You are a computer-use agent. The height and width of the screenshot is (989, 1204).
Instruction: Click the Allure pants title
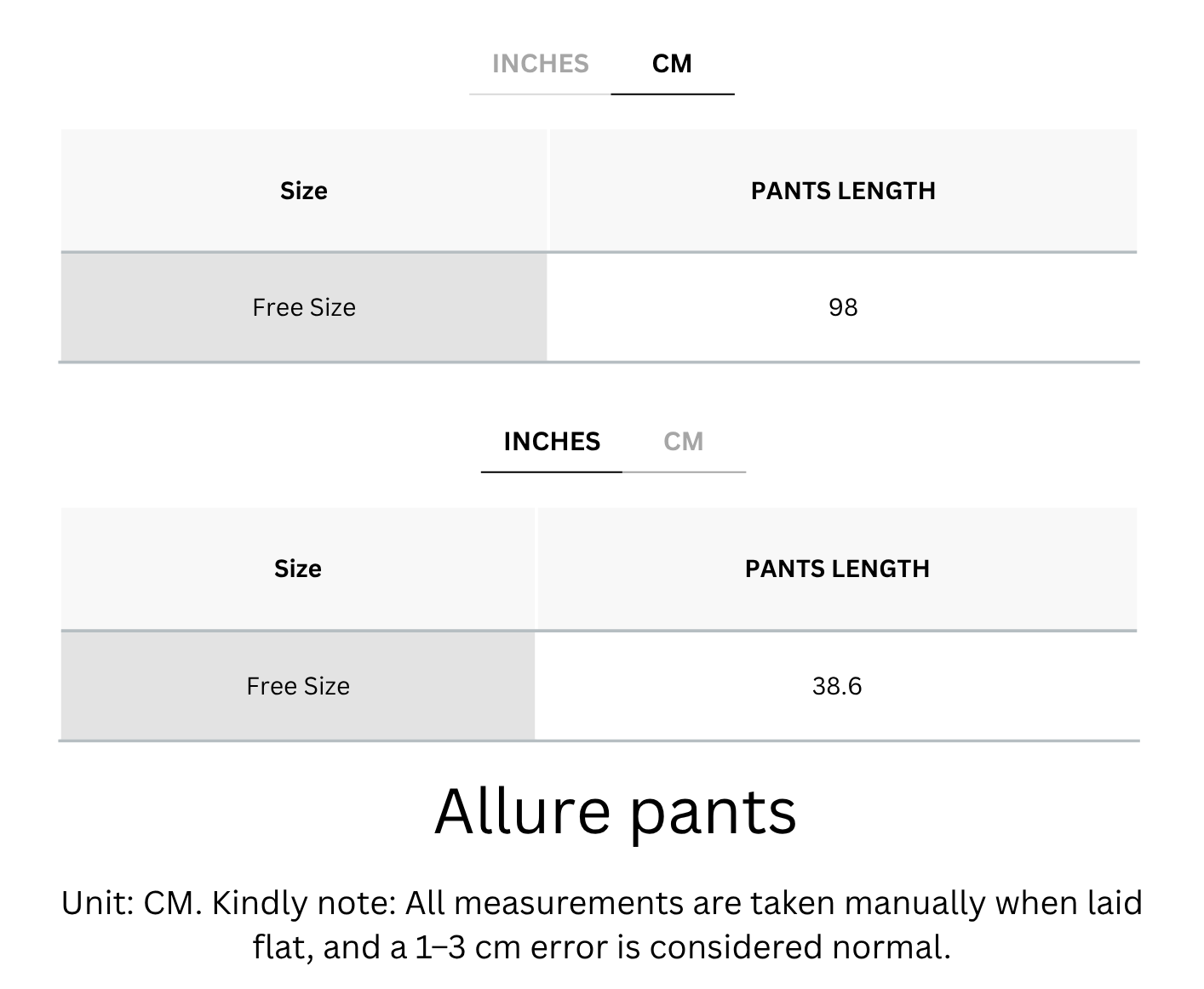point(616,812)
